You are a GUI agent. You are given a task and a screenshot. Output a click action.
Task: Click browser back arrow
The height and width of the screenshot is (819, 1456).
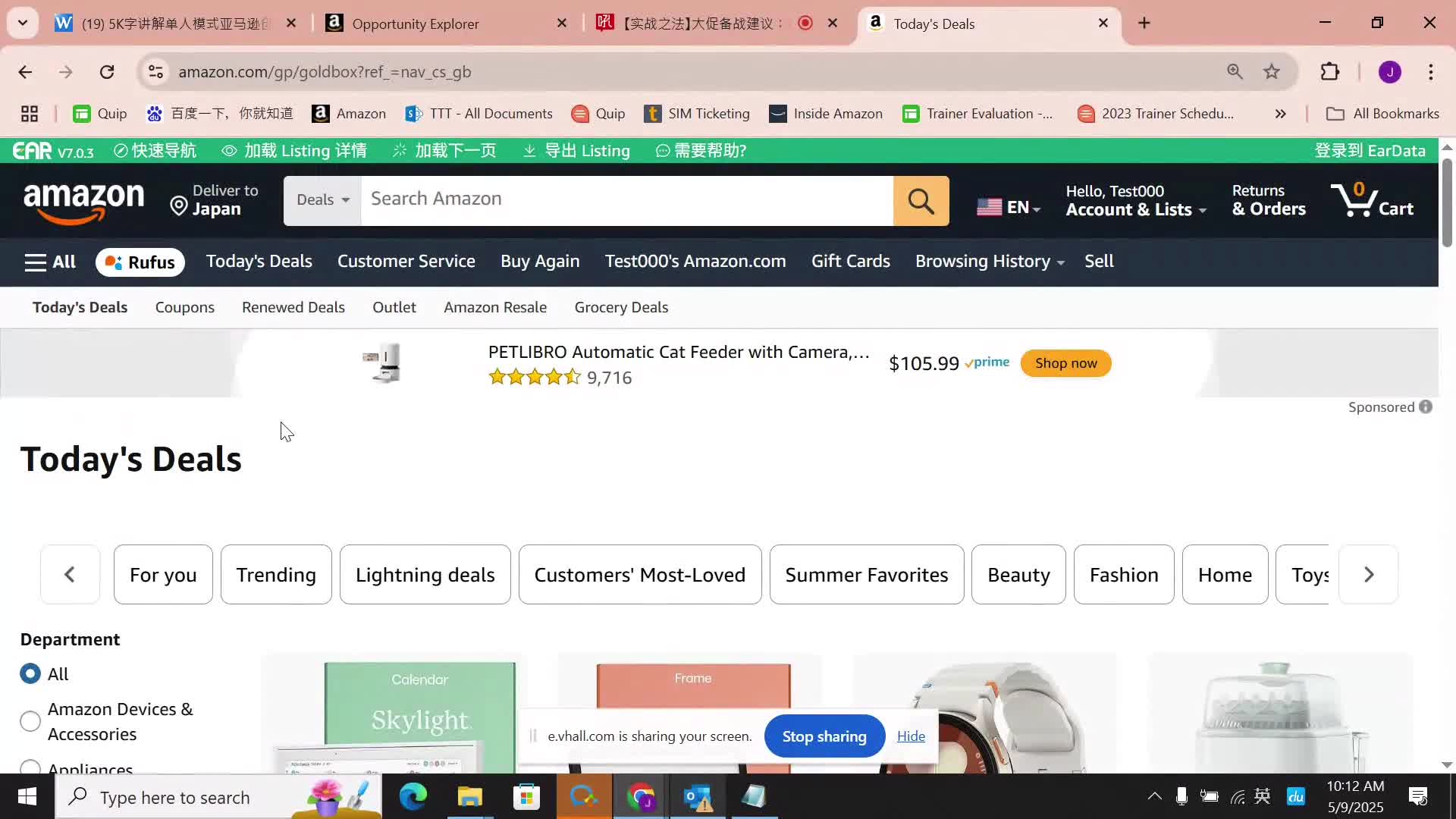pos(25,72)
